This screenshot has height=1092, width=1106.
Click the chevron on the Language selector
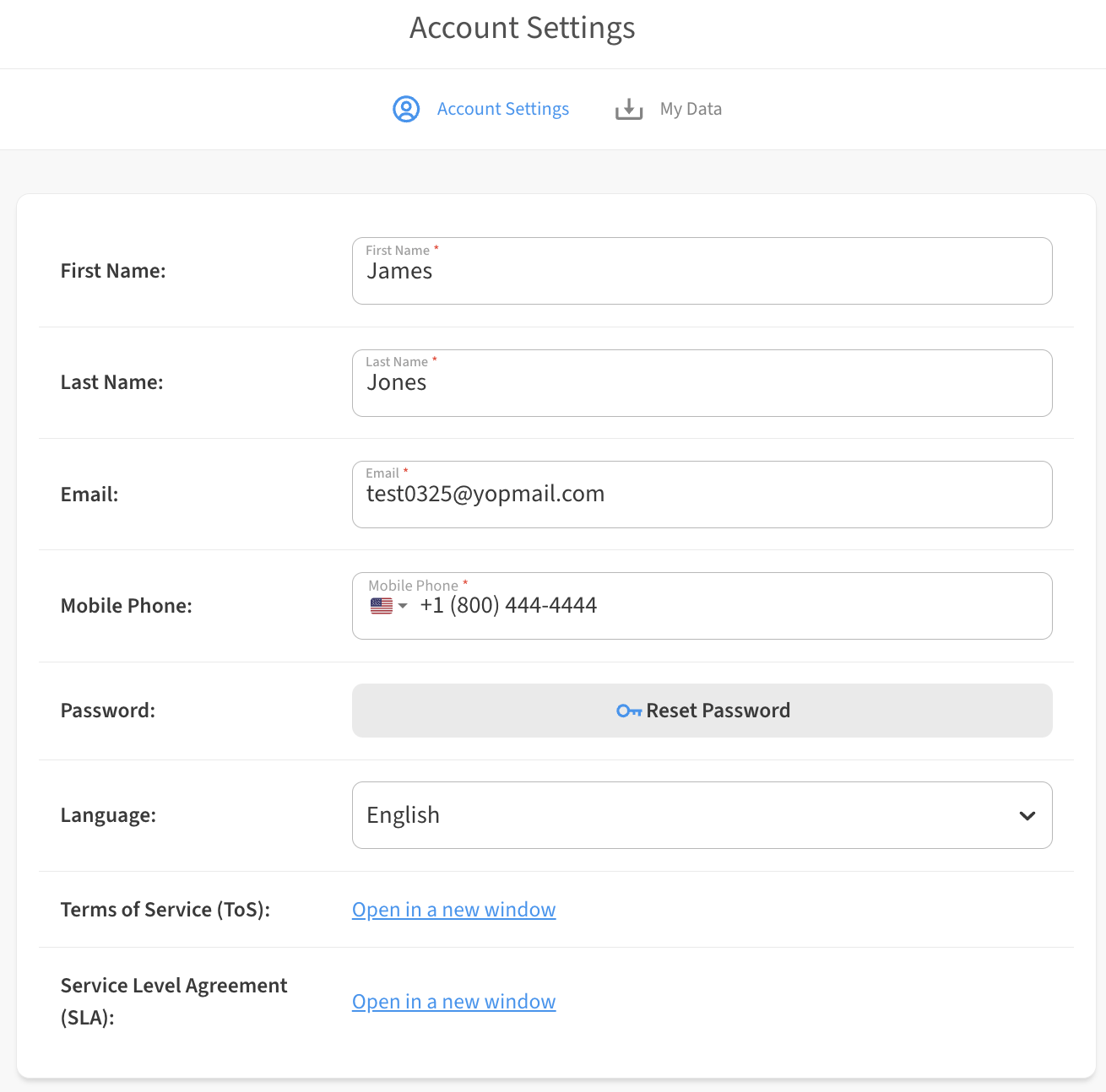(1027, 815)
